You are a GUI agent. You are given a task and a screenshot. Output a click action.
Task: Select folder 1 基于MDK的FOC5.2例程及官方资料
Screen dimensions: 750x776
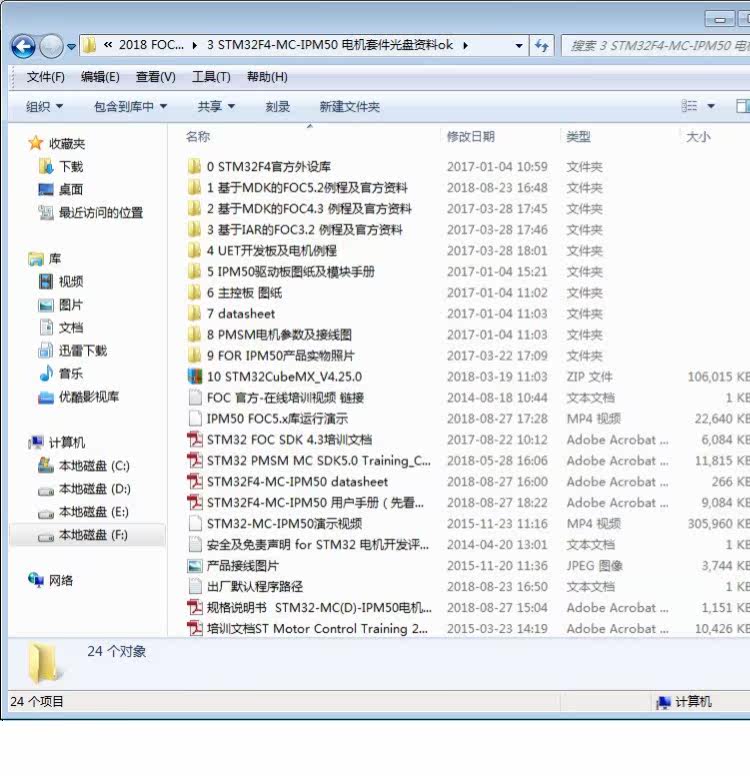307,188
